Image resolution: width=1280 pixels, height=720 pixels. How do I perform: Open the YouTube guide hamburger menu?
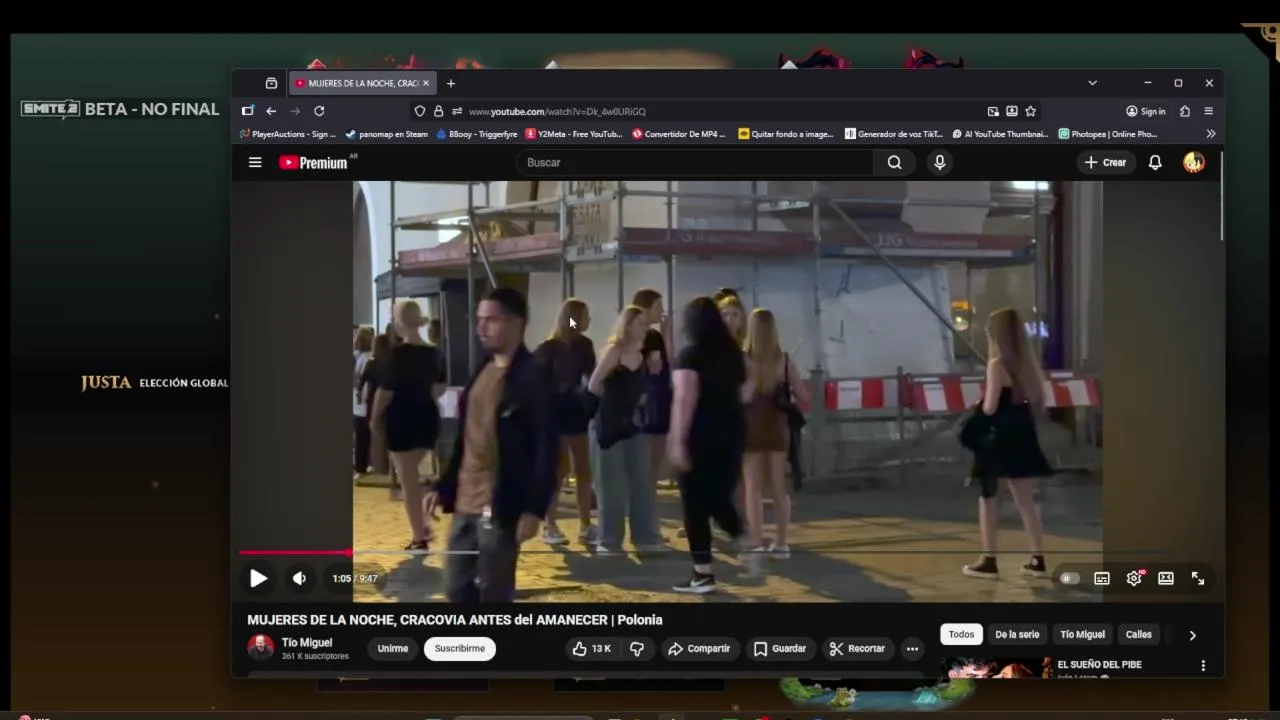tap(255, 162)
